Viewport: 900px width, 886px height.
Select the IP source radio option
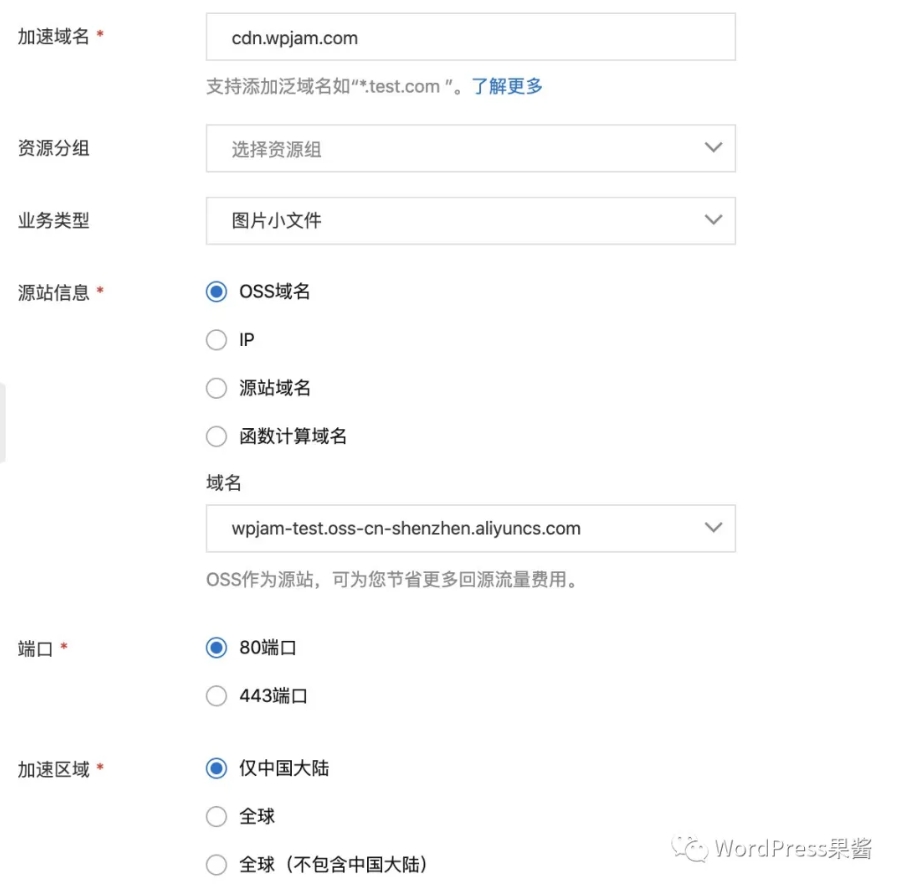[x=216, y=340]
